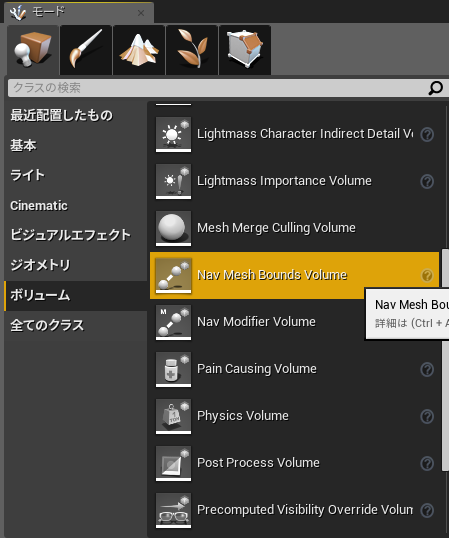
Task: Open the ジオメトリ category
Action: 40,265
